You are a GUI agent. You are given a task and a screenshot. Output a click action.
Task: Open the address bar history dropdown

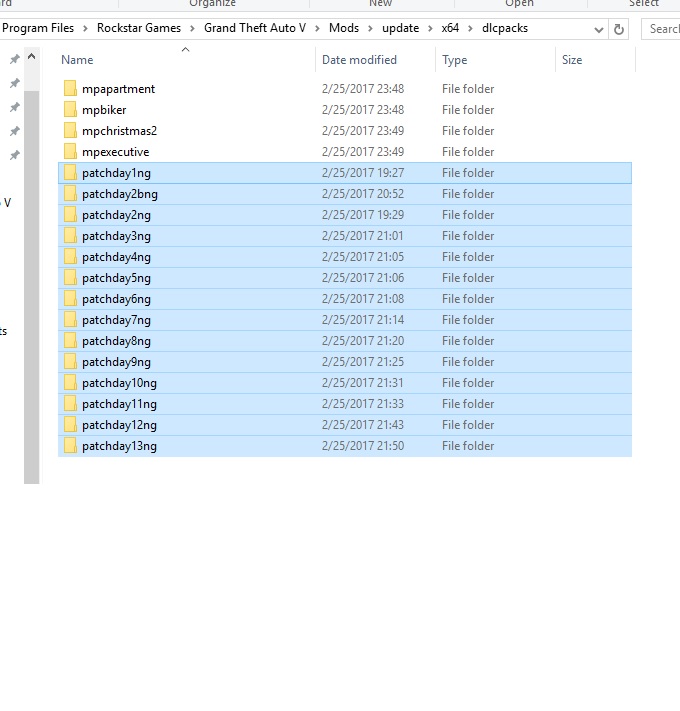click(x=598, y=30)
